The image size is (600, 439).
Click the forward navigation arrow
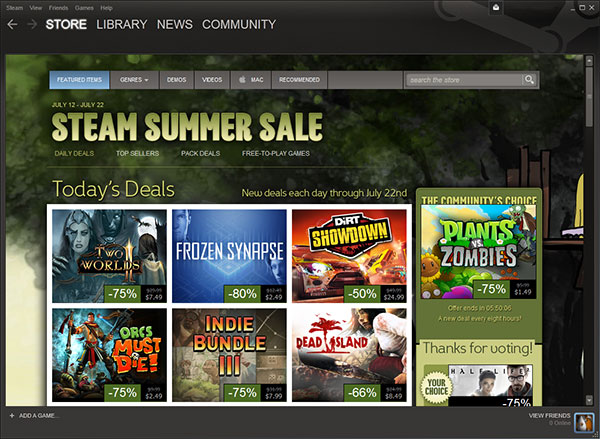(32, 24)
